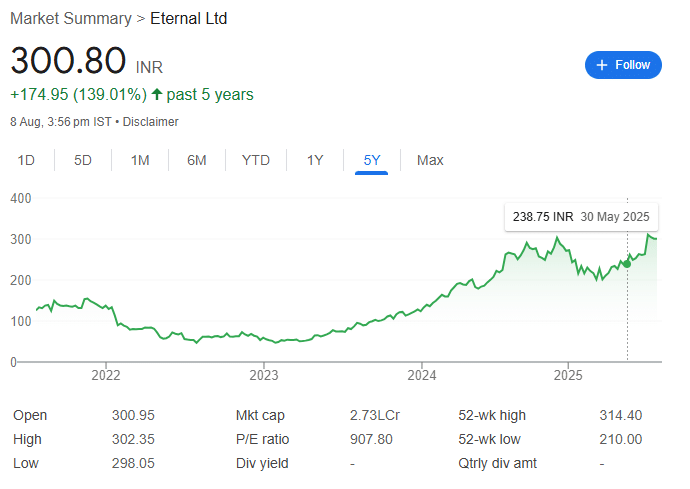Switch chart to 5D range
The height and width of the screenshot is (489, 690).
point(83,160)
